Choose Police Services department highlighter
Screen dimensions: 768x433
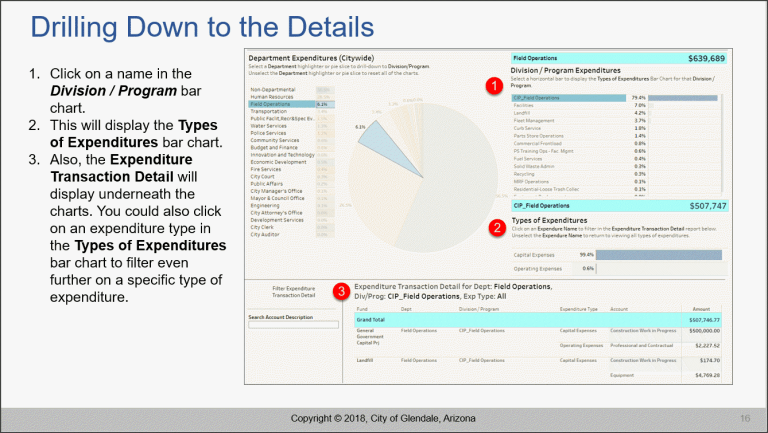pos(270,133)
